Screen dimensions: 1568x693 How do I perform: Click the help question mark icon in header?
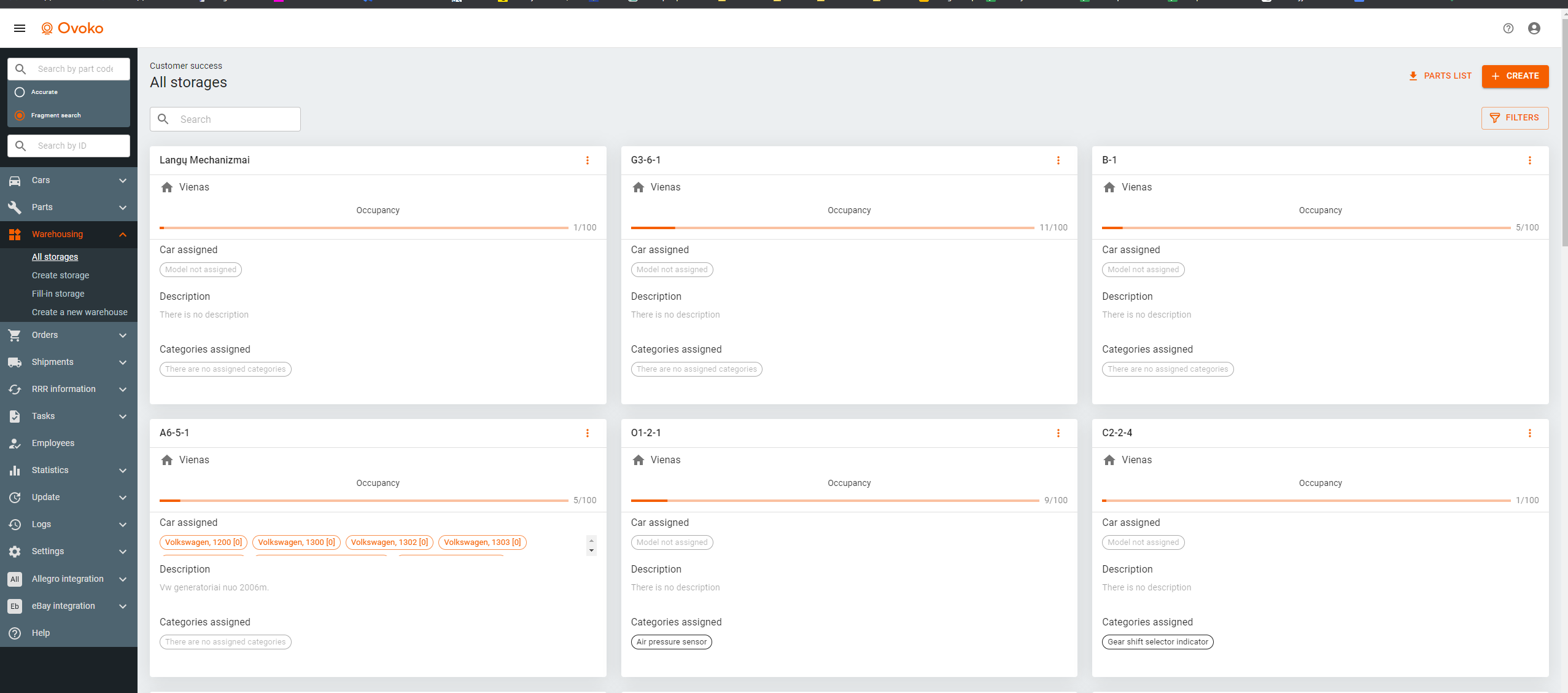click(x=1508, y=28)
